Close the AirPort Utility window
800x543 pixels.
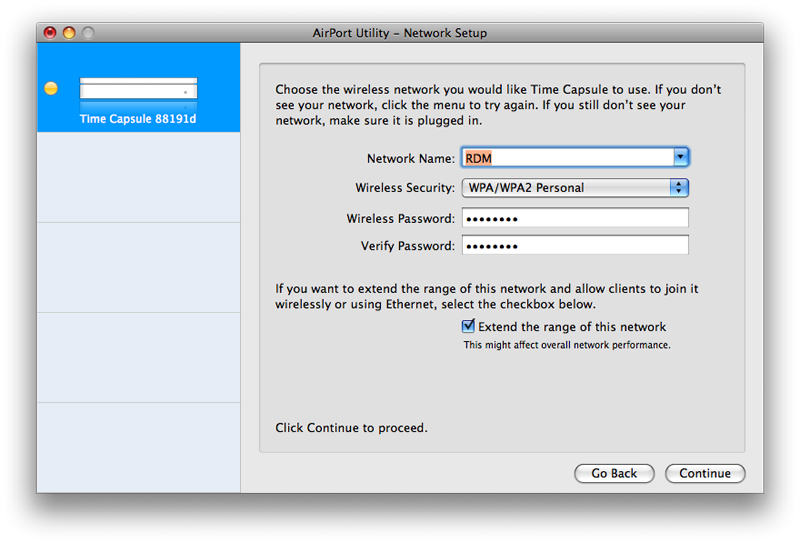50,33
